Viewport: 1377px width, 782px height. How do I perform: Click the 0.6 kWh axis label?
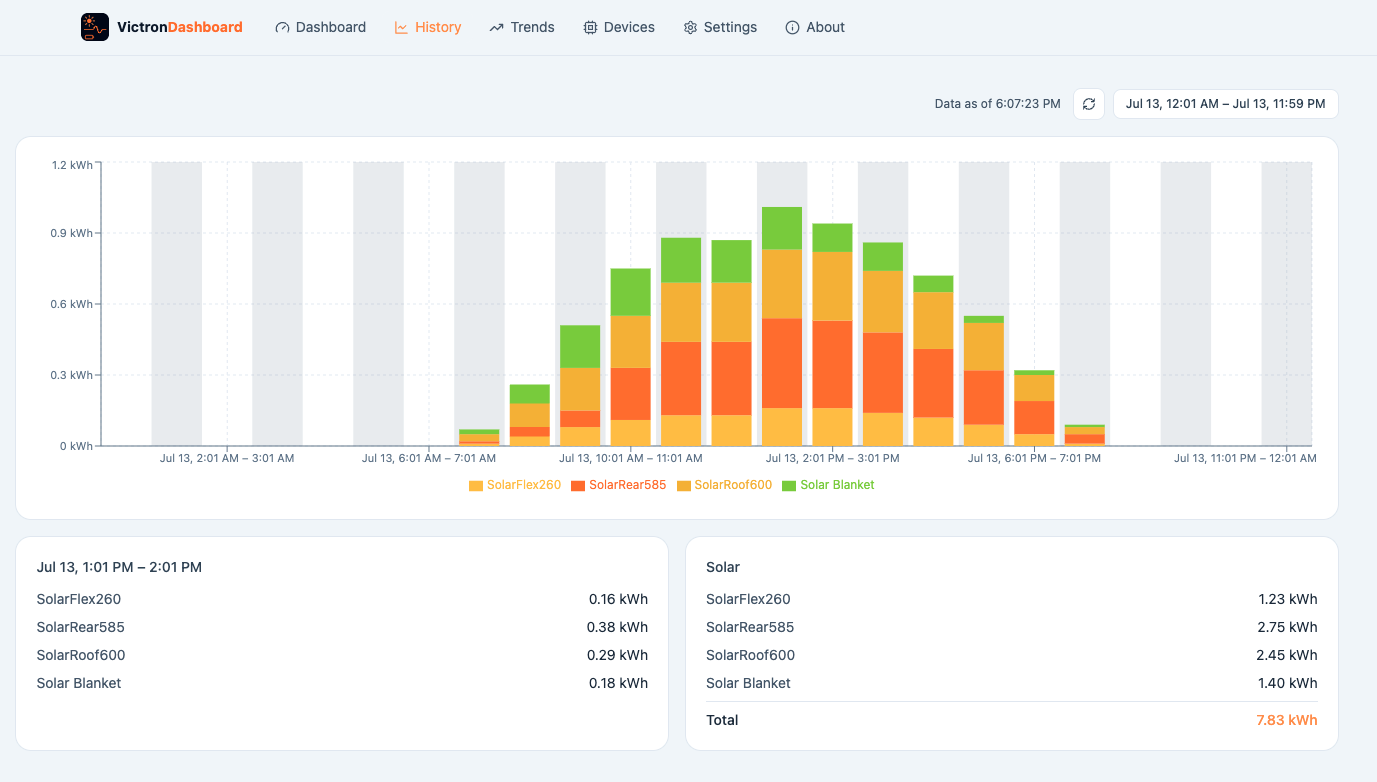pyautogui.click(x=72, y=304)
